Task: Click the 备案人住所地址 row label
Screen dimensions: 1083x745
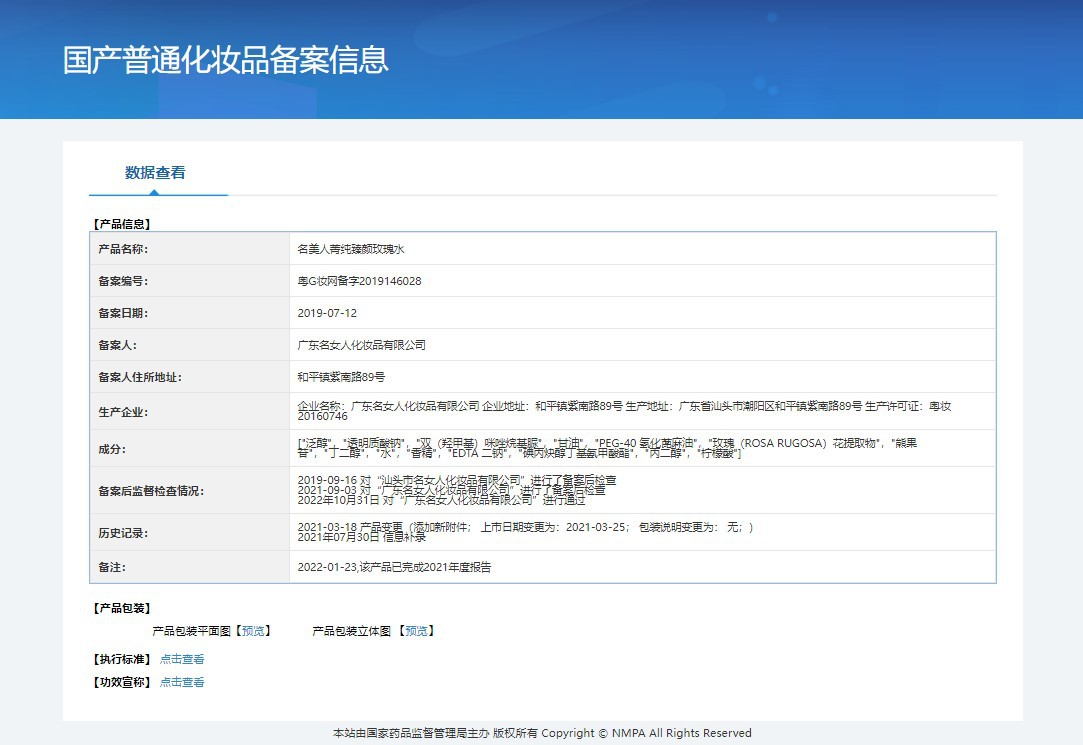Action: (x=140, y=377)
